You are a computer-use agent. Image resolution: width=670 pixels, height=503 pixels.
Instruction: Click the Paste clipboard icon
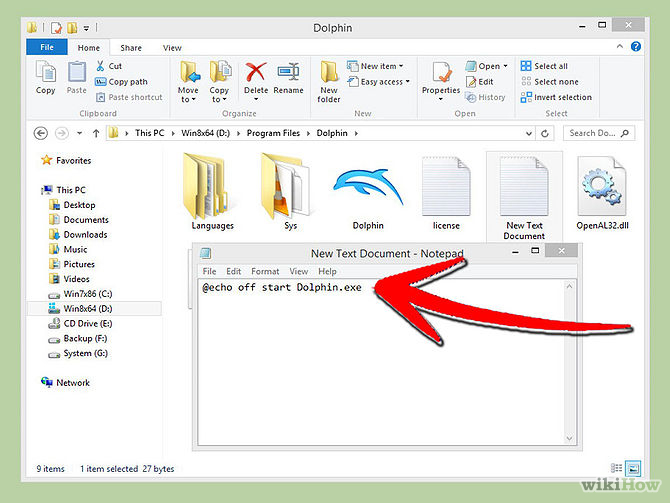(76, 77)
